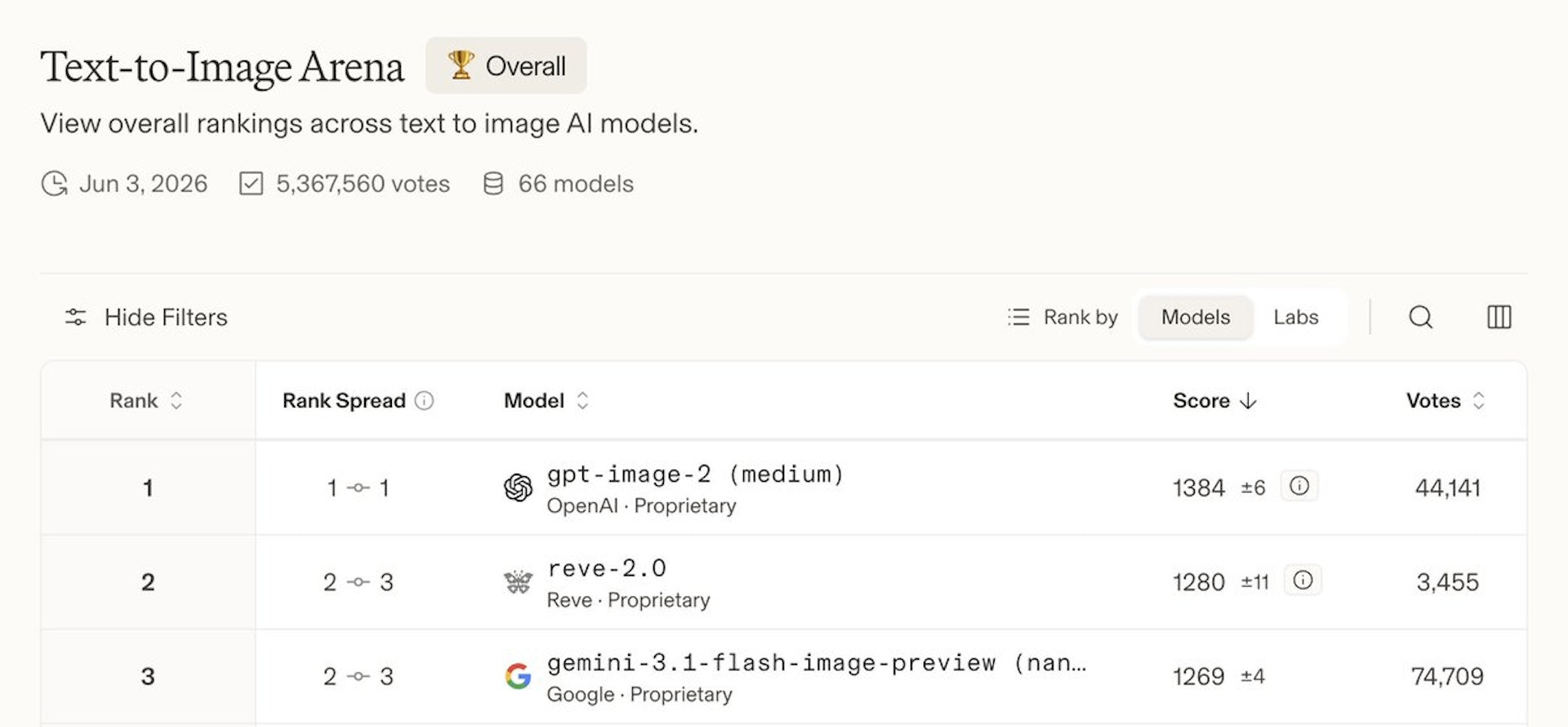Open gpt-image-2 (medium) model link
The height and width of the screenshot is (727, 1568).
[695, 474]
